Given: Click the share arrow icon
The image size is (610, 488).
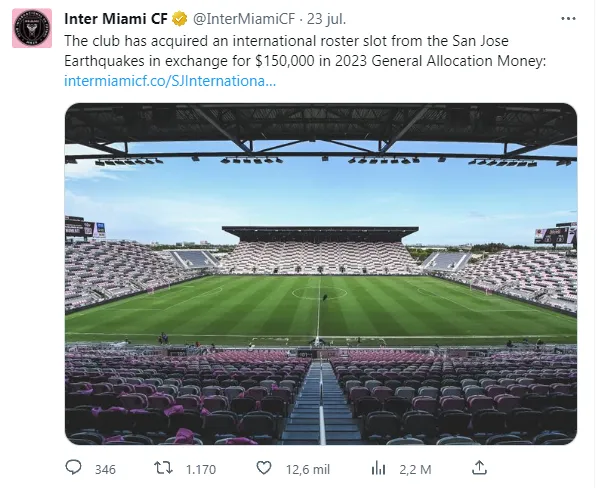Looking at the screenshot, I should (479, 467).
